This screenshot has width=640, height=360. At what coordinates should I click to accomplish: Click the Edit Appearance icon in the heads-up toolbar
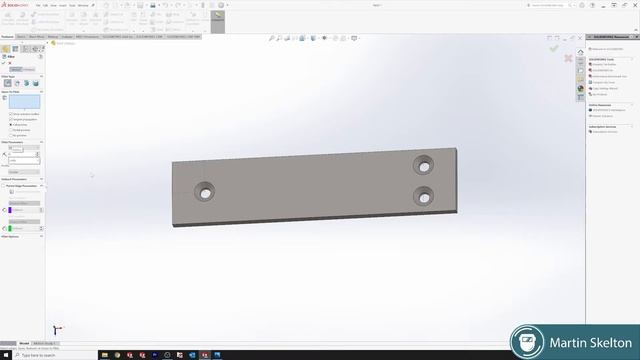coord(336,38)
